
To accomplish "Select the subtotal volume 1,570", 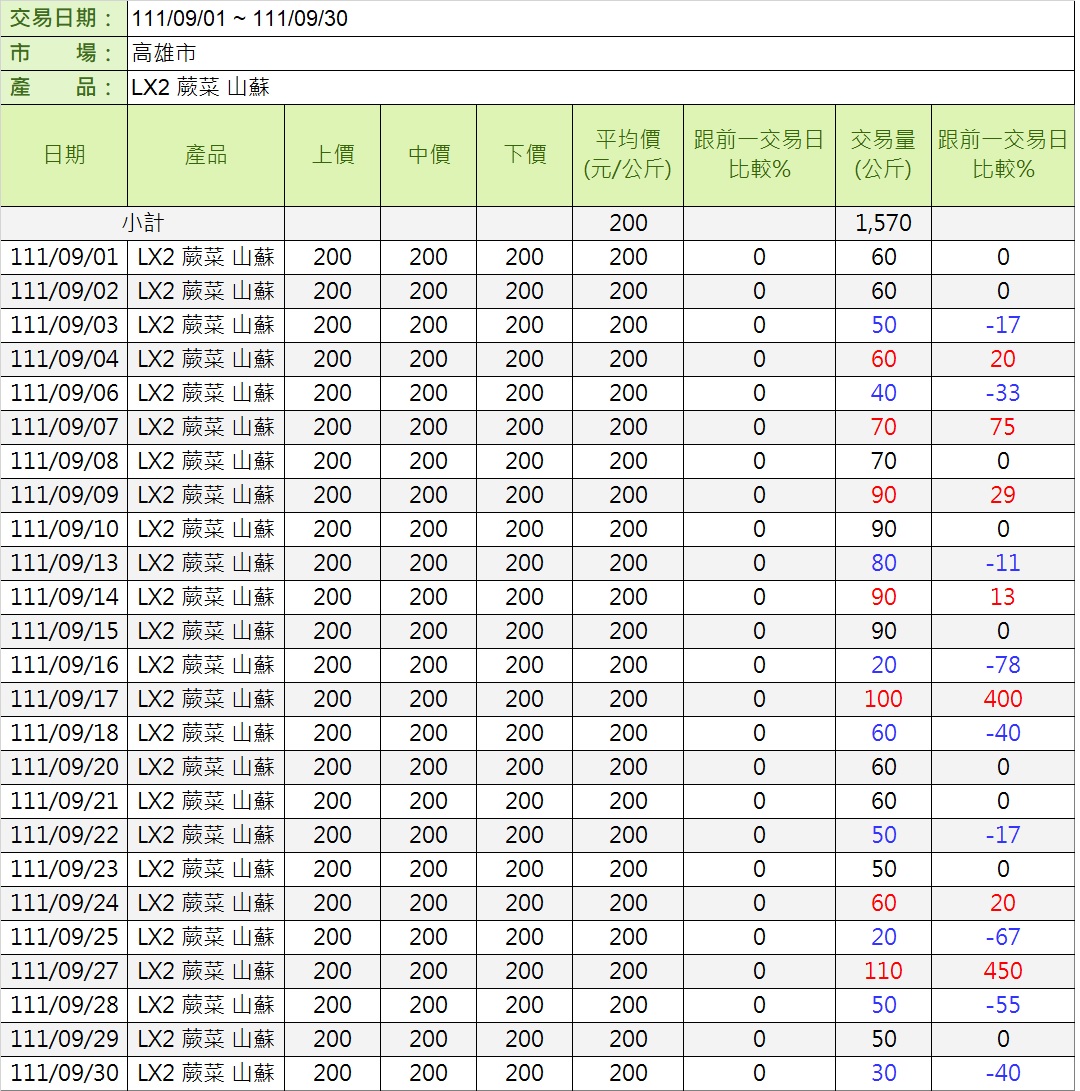I will click(x=883, y=223).
